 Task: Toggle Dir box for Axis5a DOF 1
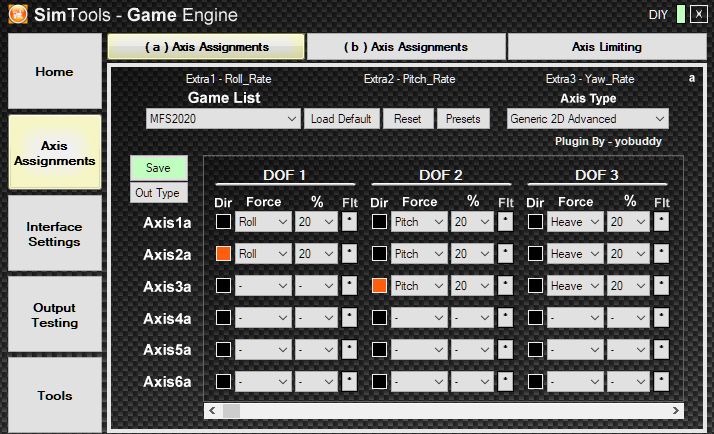coord(223,349)
